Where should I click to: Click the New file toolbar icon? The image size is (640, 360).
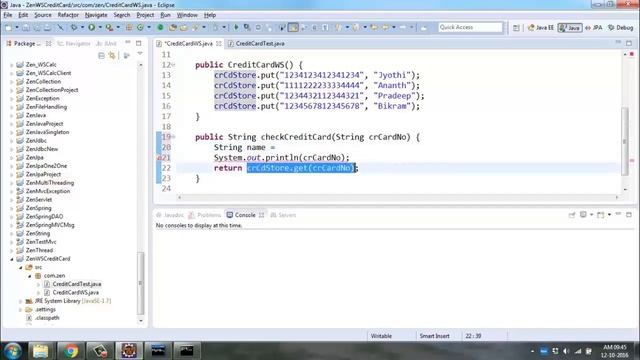click(x=8, y=27)
